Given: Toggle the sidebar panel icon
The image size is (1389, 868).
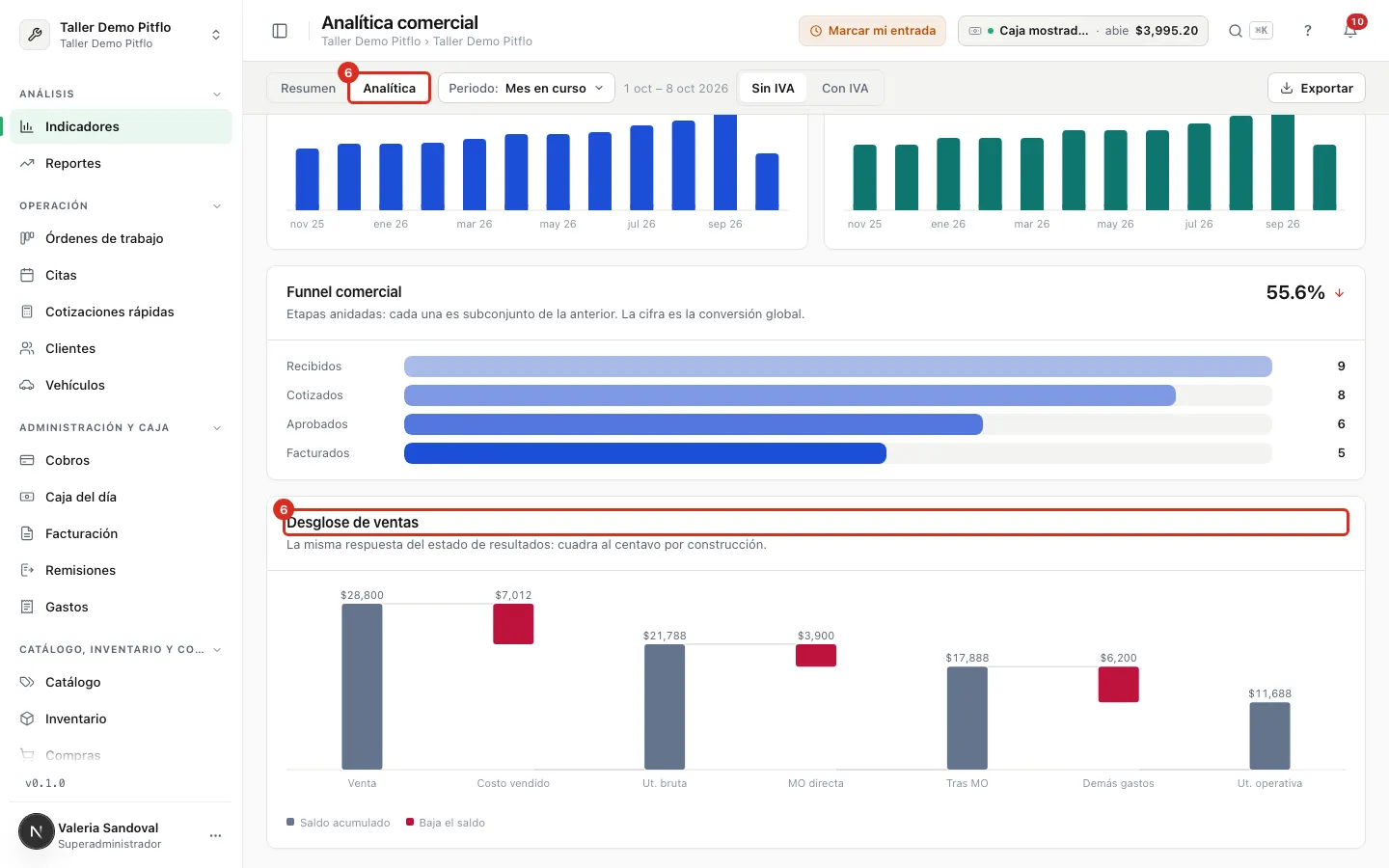Looking at the screenshot, I should (x=280, y=31).
